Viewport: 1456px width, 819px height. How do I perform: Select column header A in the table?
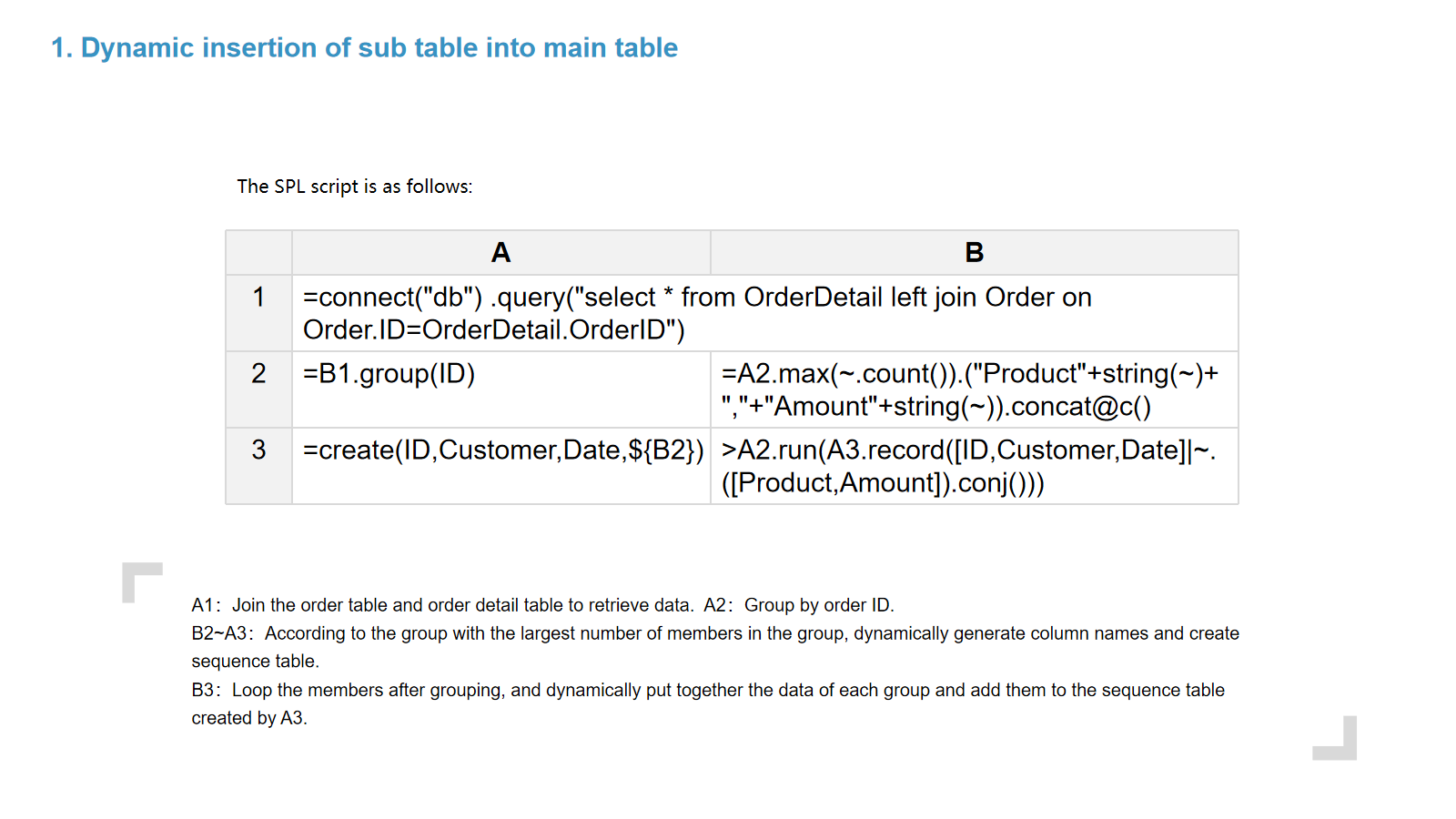click(500, 252)
